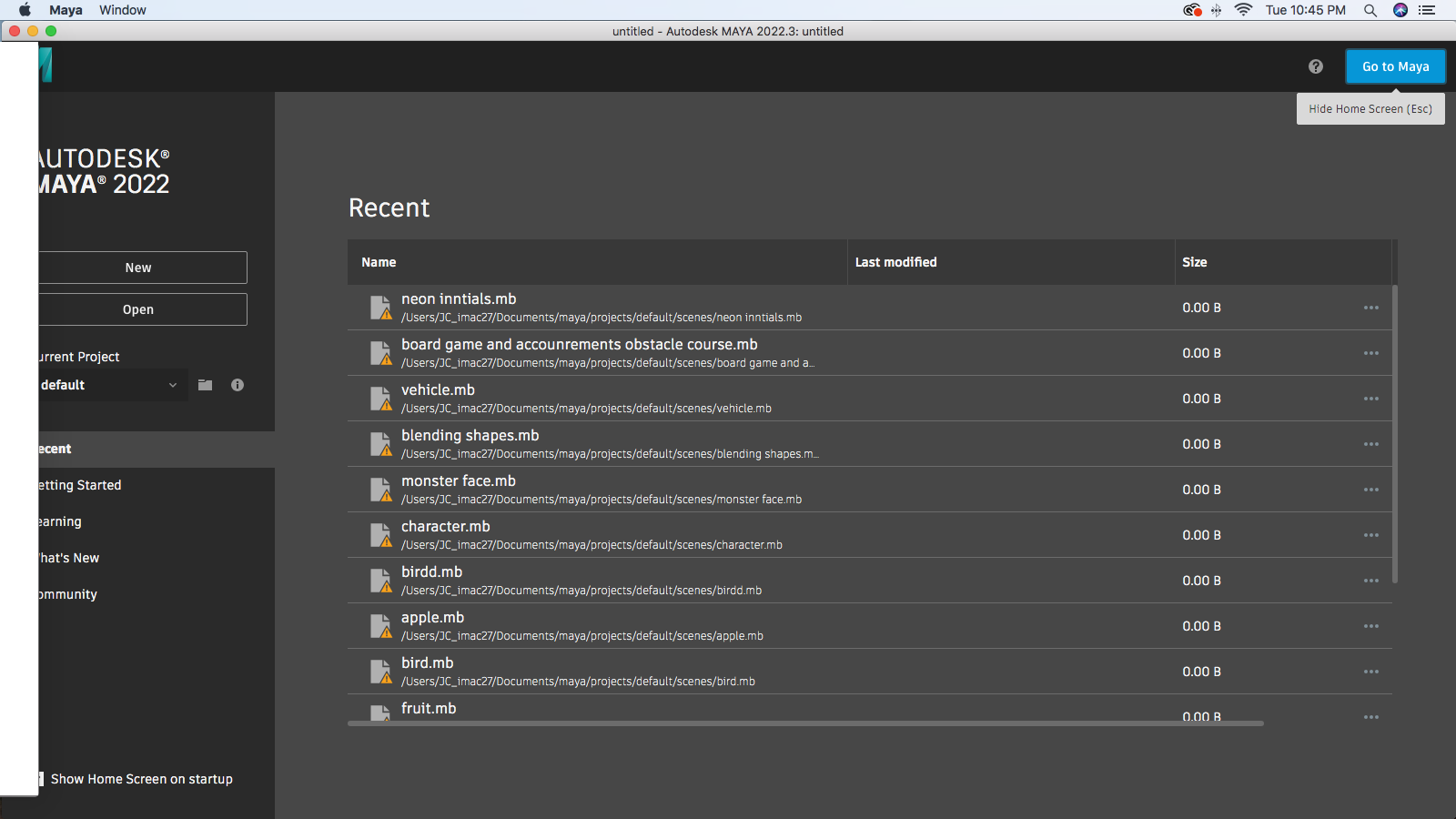Open more options for fruit.mb
The height and width of the screenshot is (819, 1456).
tap(1371, 717)
